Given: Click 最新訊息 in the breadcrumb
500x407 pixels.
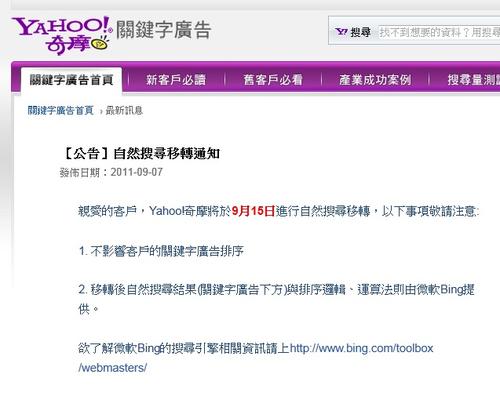Looking at the screenshot, I should (x=124, y=110).
